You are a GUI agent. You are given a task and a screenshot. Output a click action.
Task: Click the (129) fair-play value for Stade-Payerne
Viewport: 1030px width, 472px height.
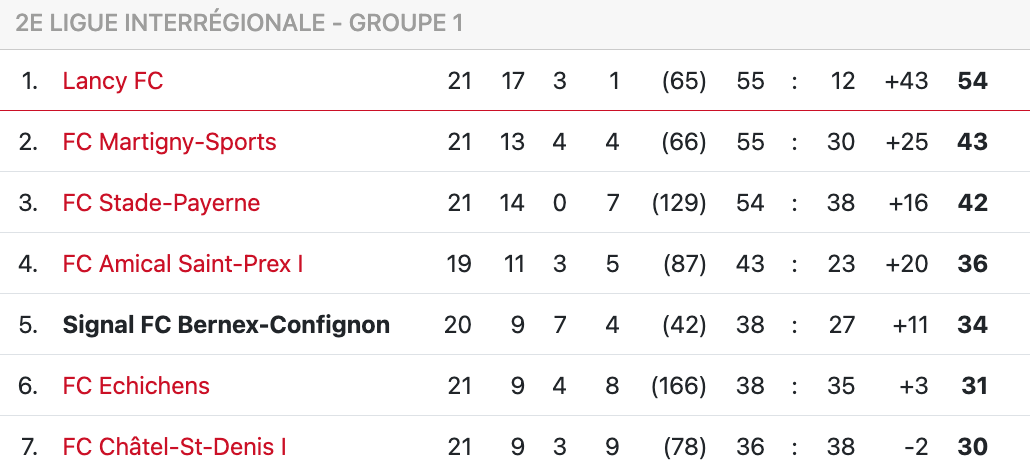point(679,203)
